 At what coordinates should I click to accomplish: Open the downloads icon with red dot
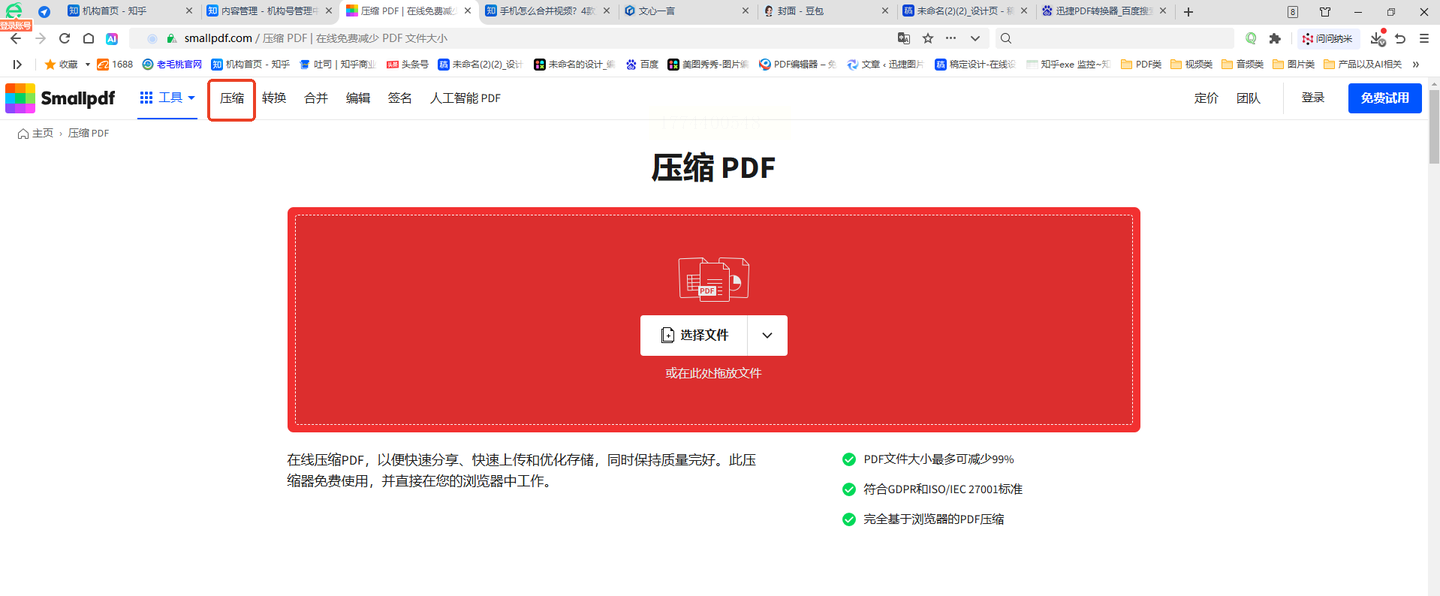[1377, 38]
